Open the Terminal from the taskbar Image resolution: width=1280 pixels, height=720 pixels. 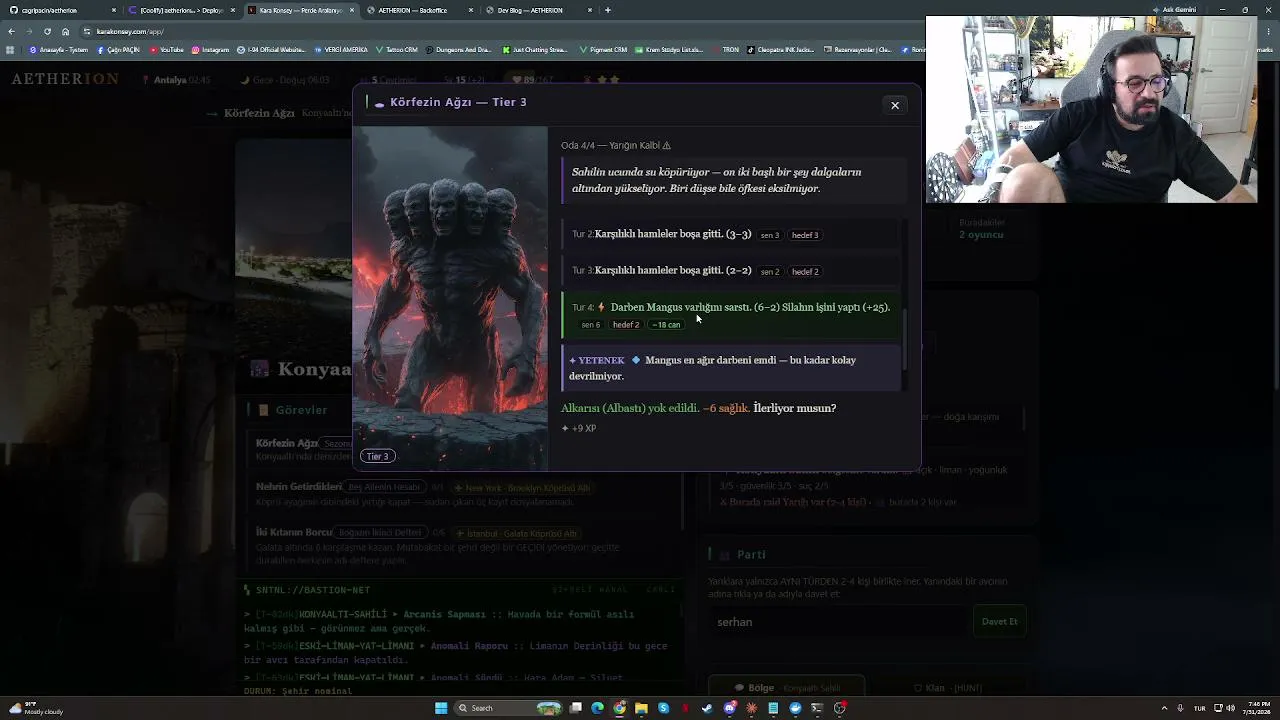(x=817, y=708)
